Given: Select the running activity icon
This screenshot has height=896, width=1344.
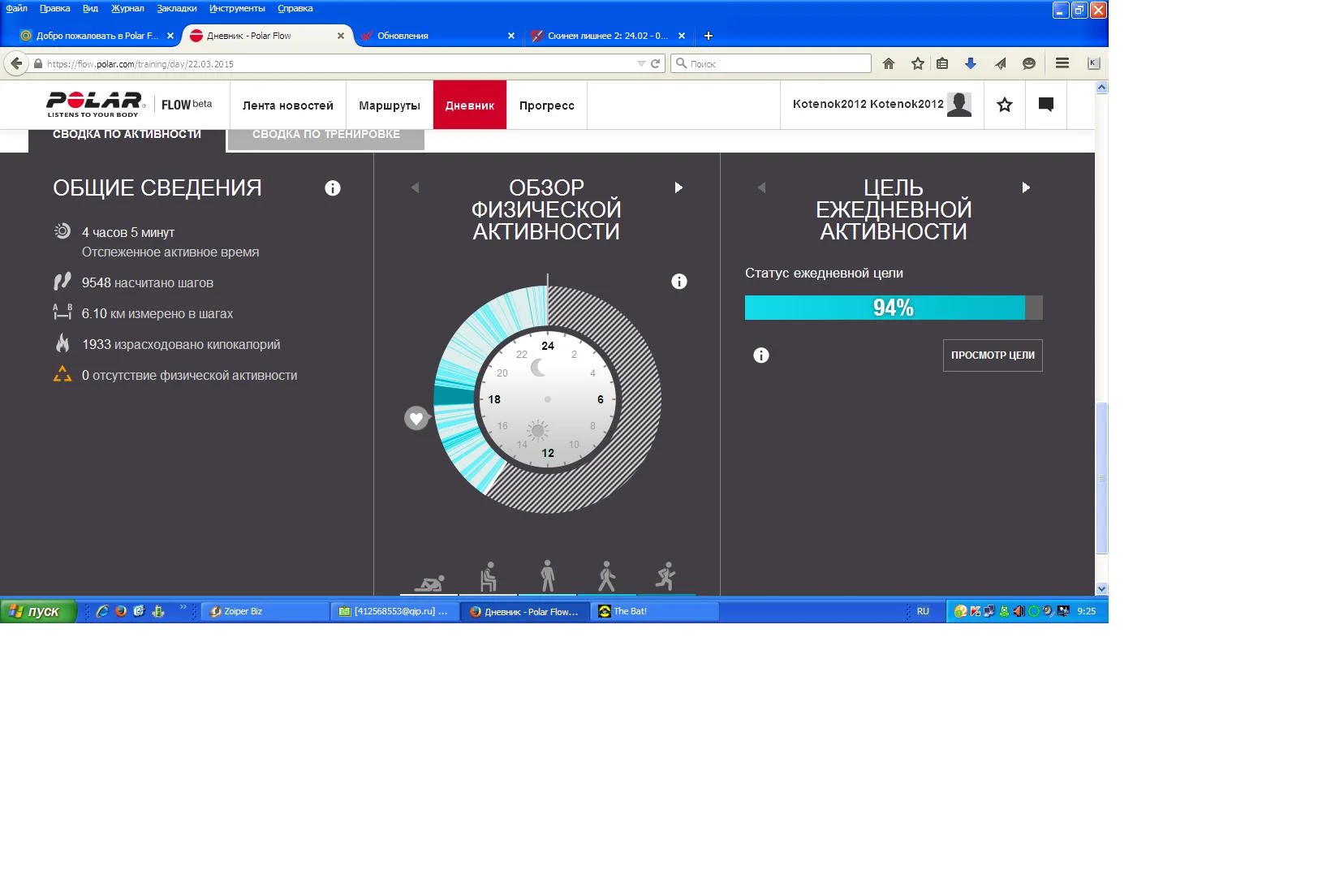Looking at the screenshot, I should (666, 575).
